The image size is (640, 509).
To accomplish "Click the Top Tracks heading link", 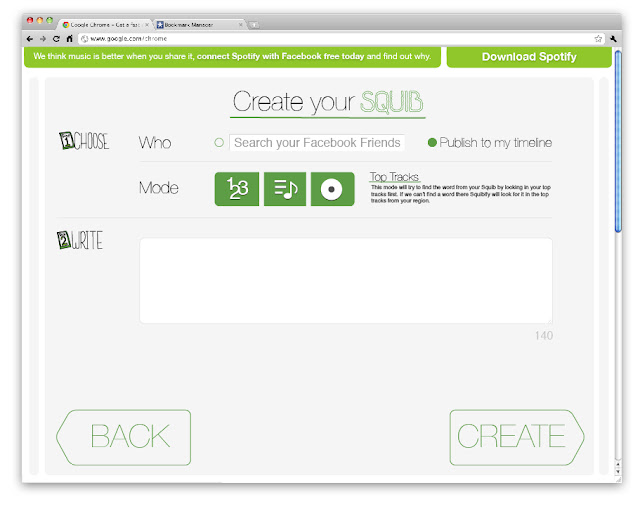I will tap(394, 177).
